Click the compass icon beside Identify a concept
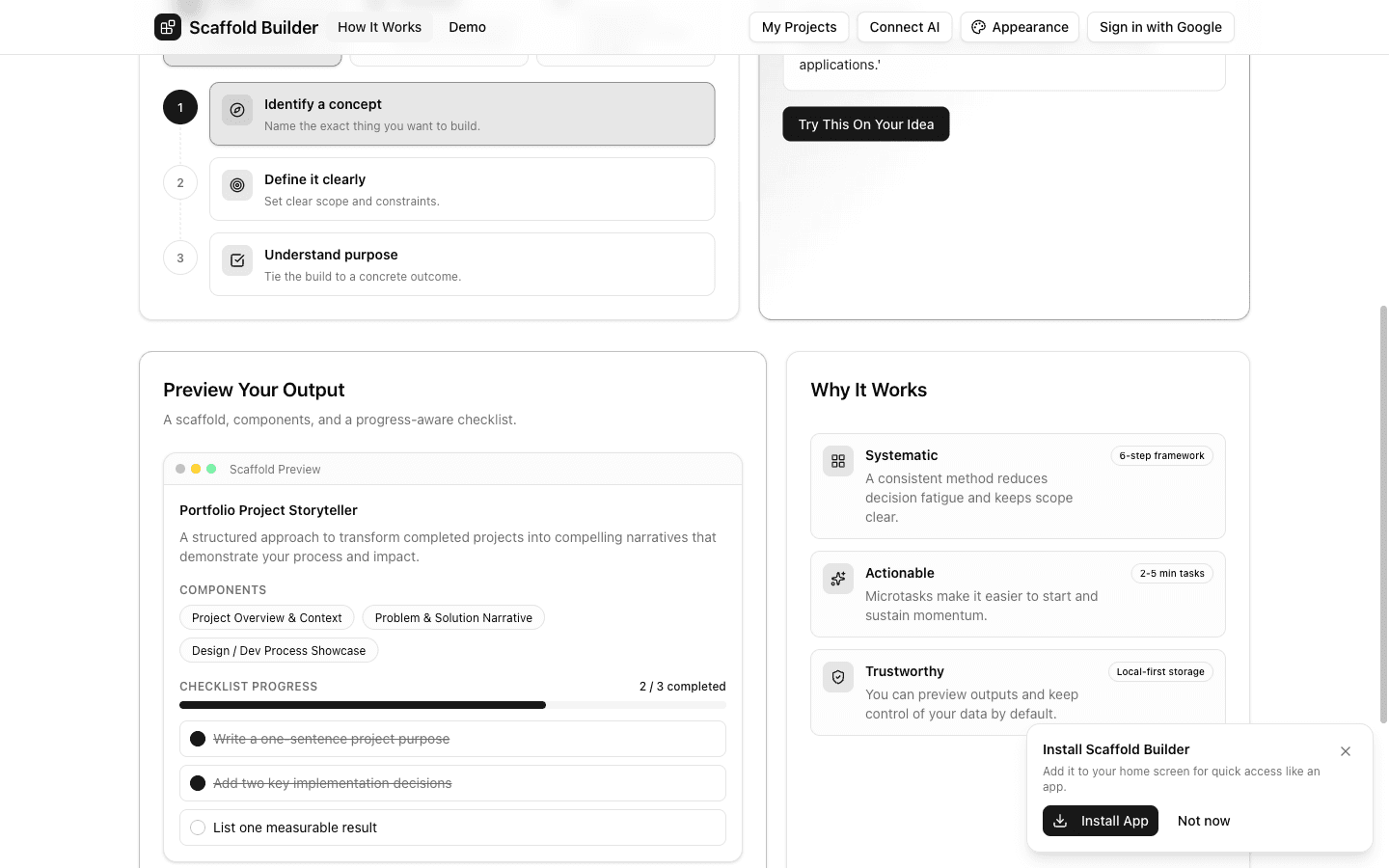 (x=237, y=110)
